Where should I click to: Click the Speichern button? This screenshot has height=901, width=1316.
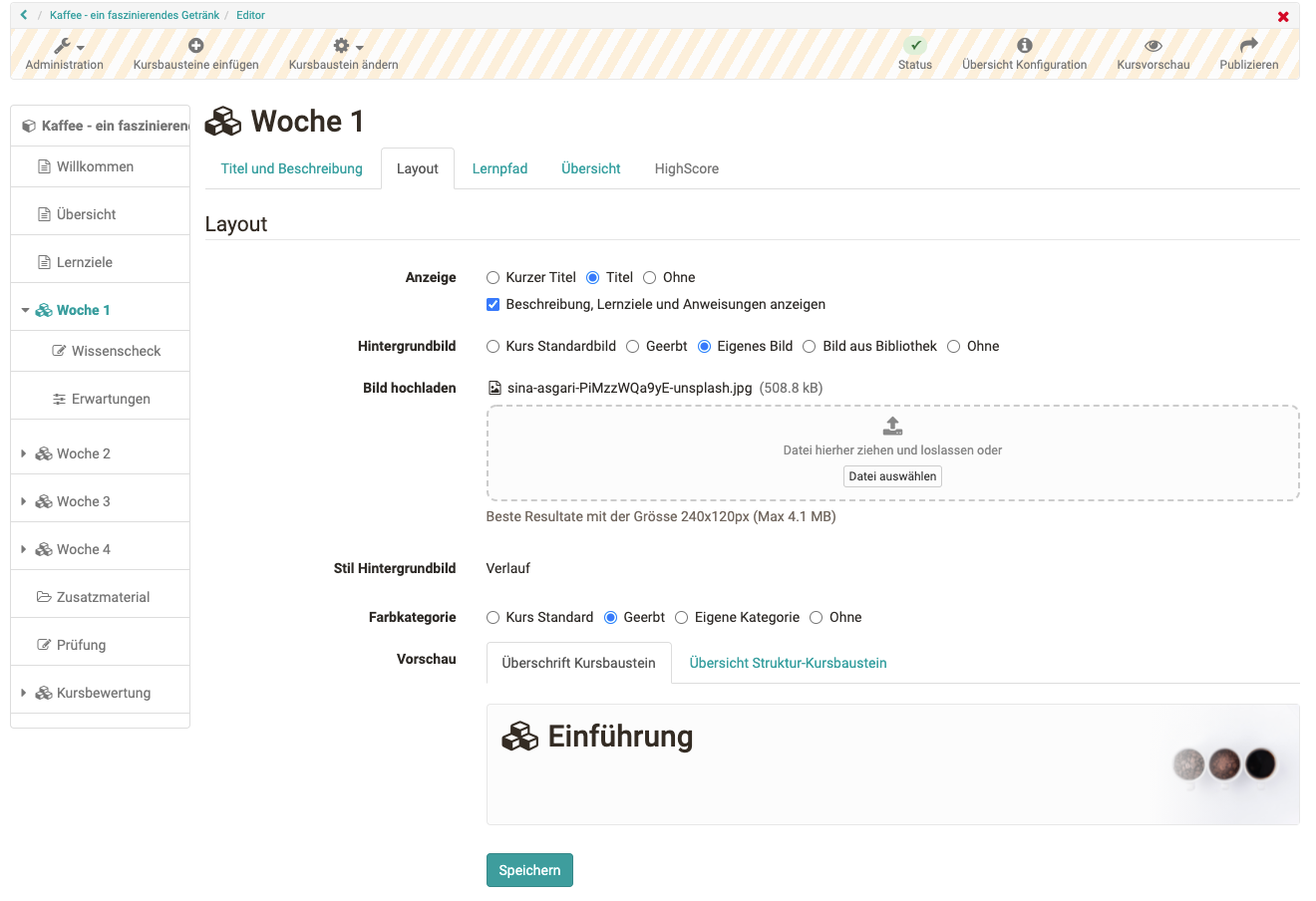(529, 870)
